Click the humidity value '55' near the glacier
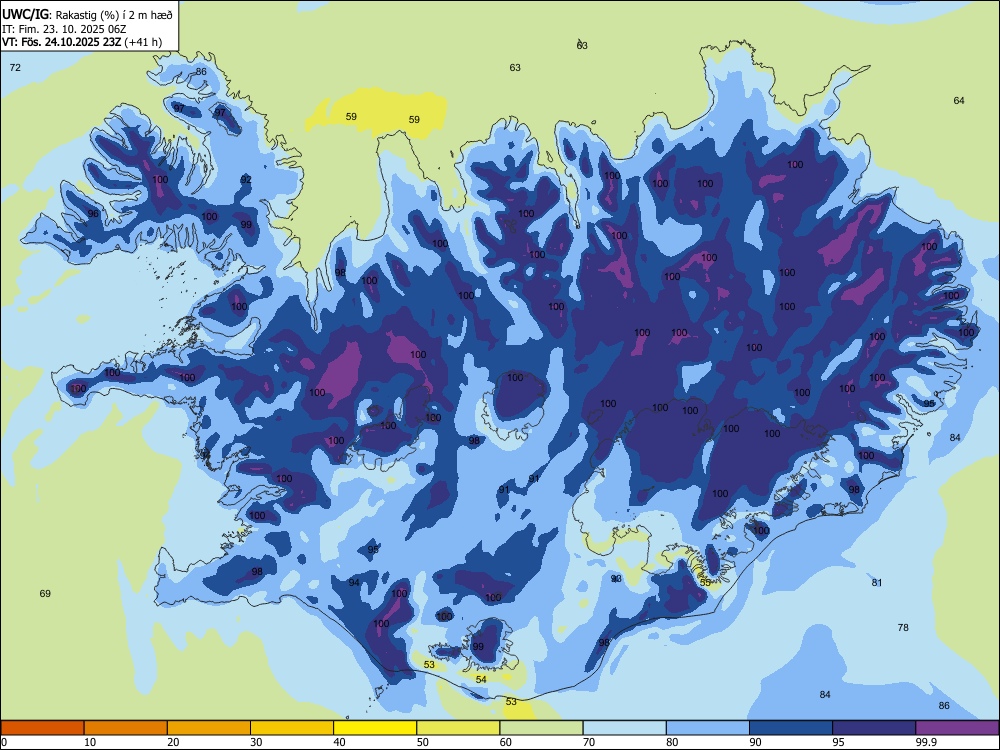This screenshot has width=1000, height=750. [705, 582]
